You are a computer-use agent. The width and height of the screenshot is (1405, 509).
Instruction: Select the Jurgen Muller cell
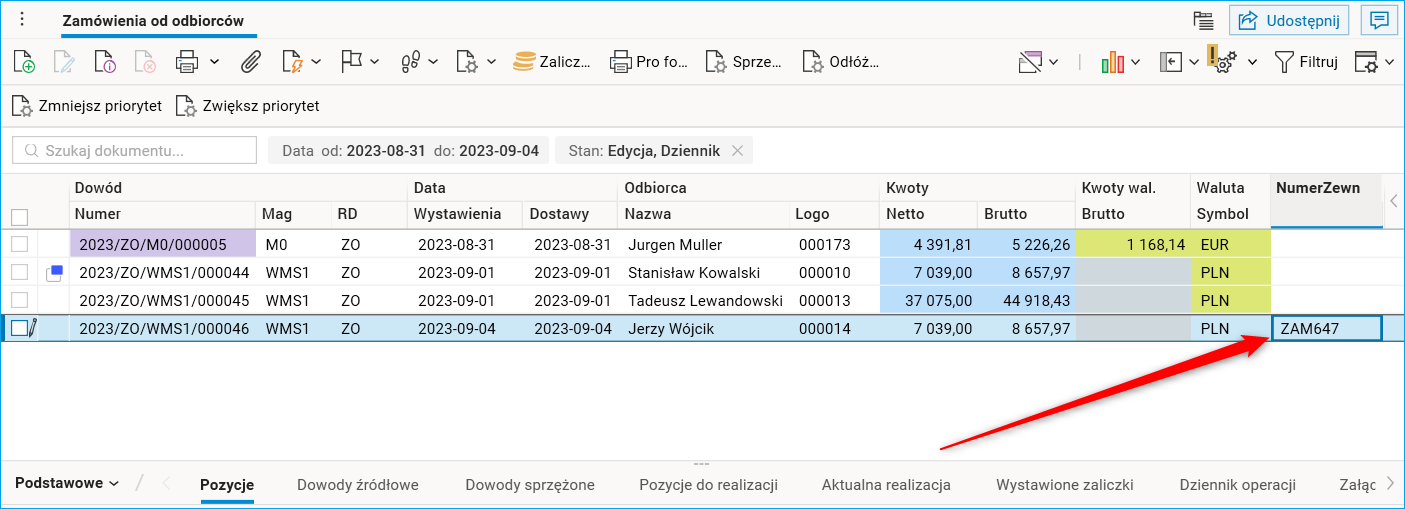pyautogui.click(x=704, y=244)
